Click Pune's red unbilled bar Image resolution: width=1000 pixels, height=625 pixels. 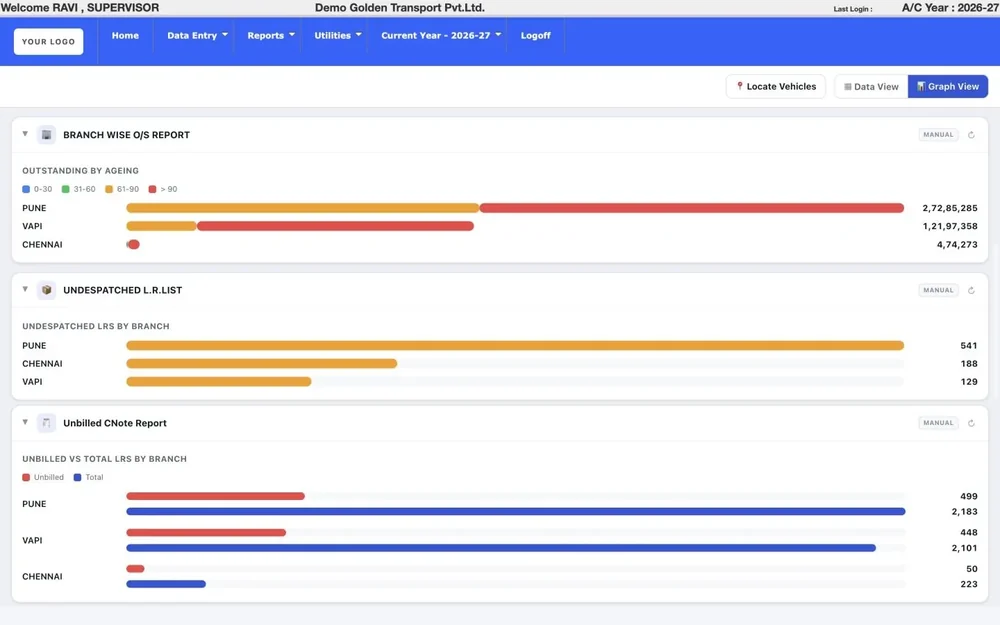point(216,496)
